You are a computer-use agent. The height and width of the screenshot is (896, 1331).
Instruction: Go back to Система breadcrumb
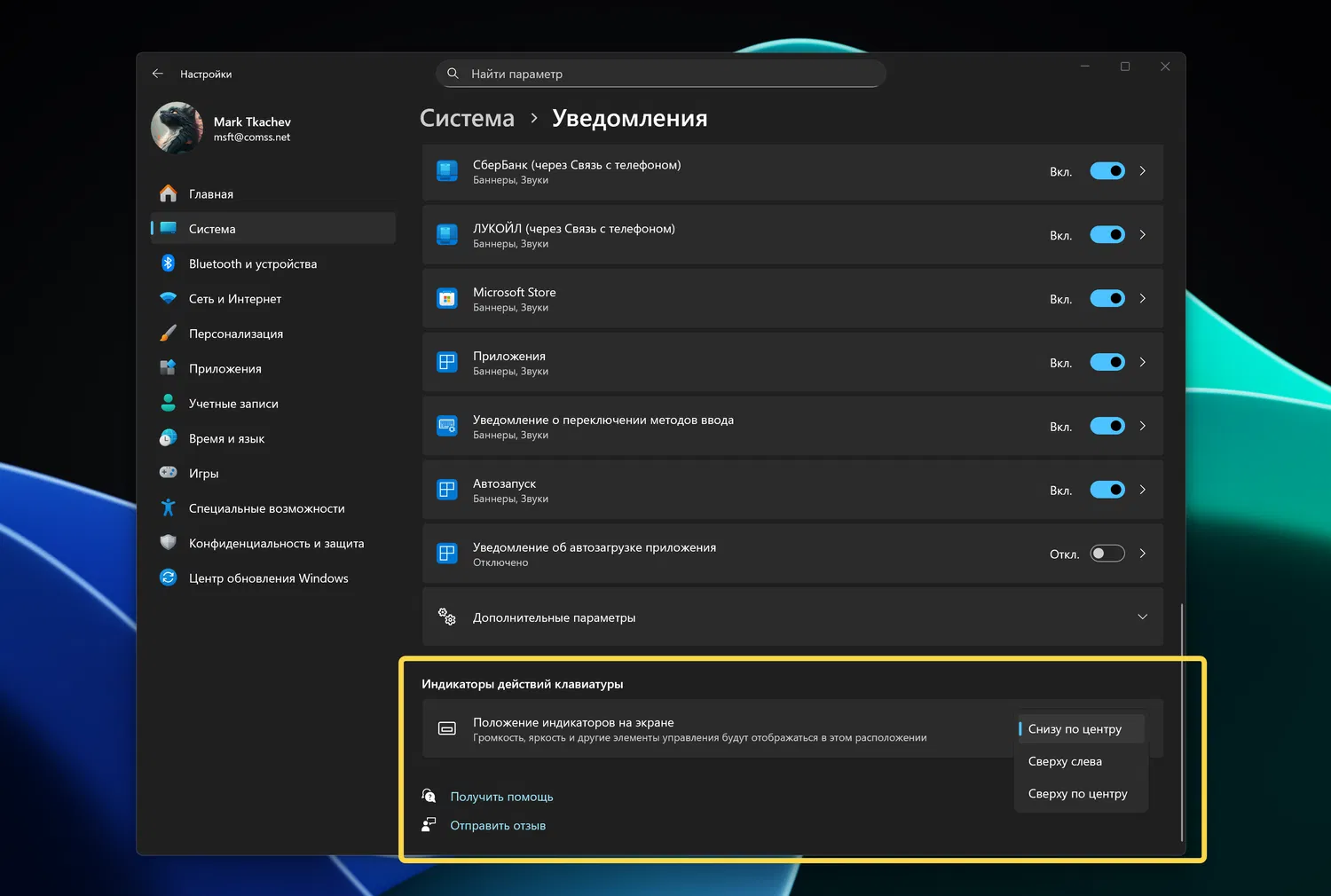(467, 118)
